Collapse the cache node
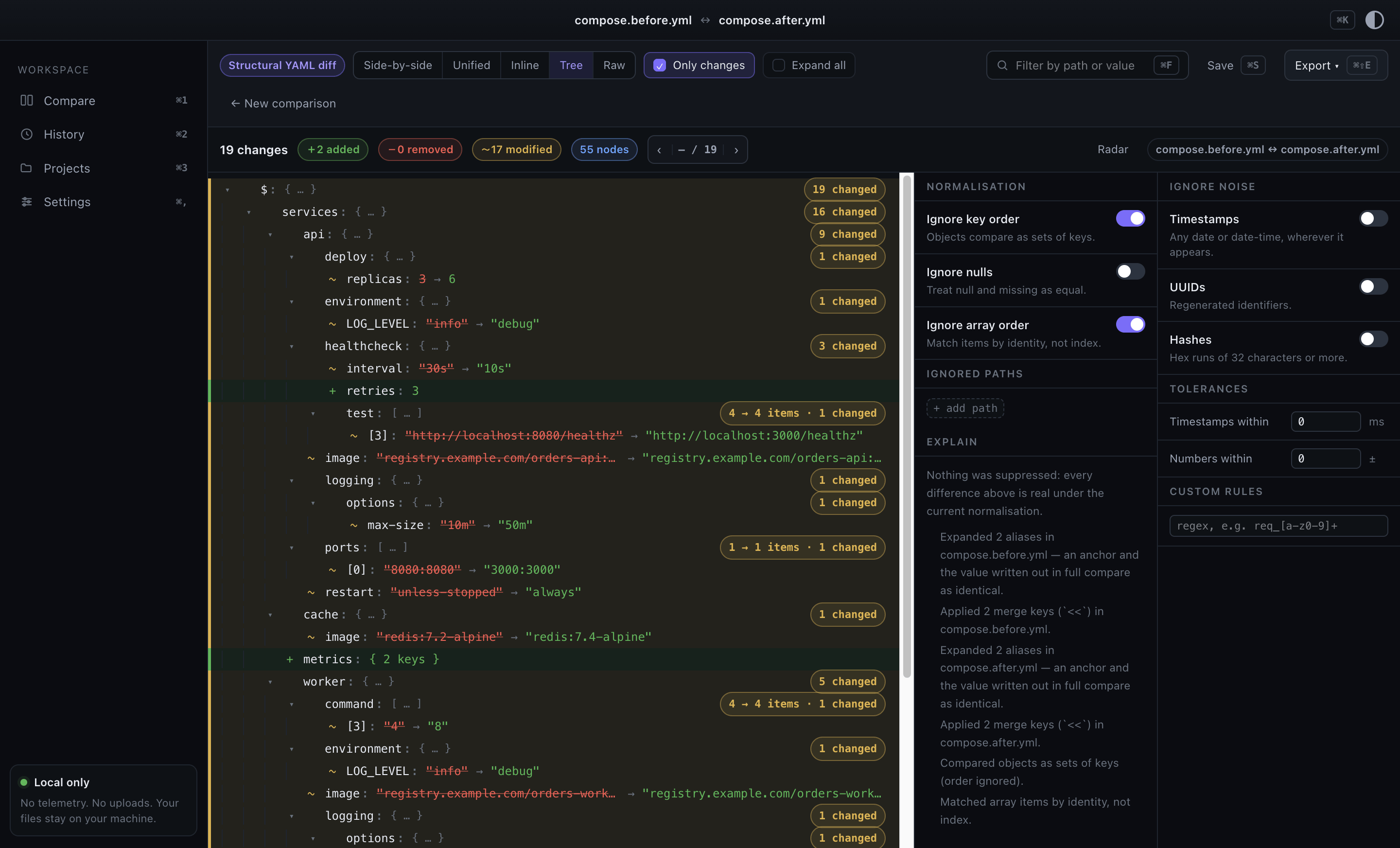The height and width of the screenshot is (848, 1400). click(x=270, y=615)
